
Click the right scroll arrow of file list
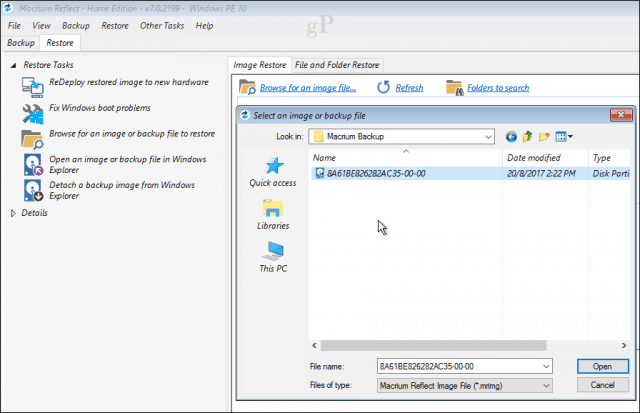[x=624, y=346]
